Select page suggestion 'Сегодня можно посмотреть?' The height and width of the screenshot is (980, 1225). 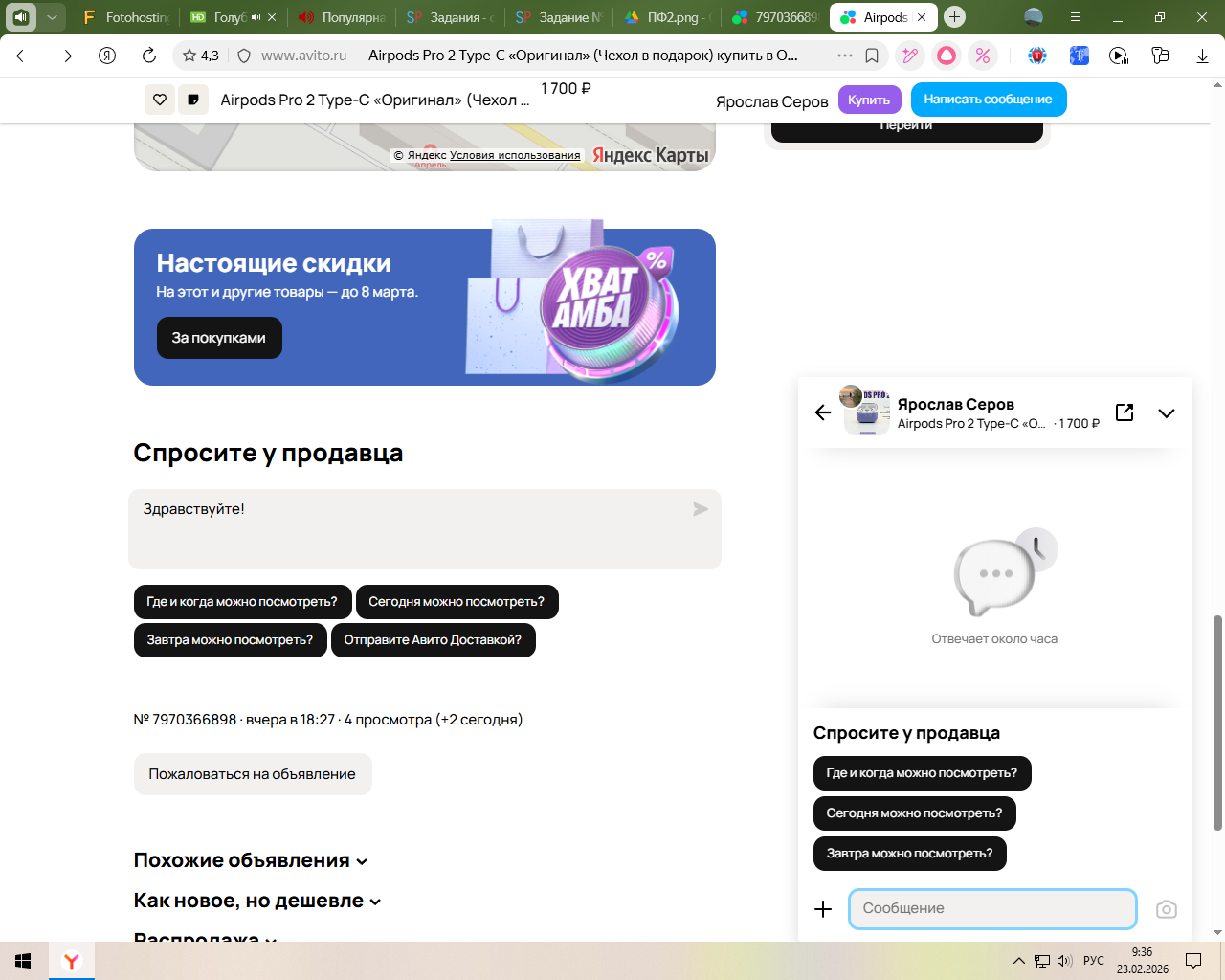[457, 602]
